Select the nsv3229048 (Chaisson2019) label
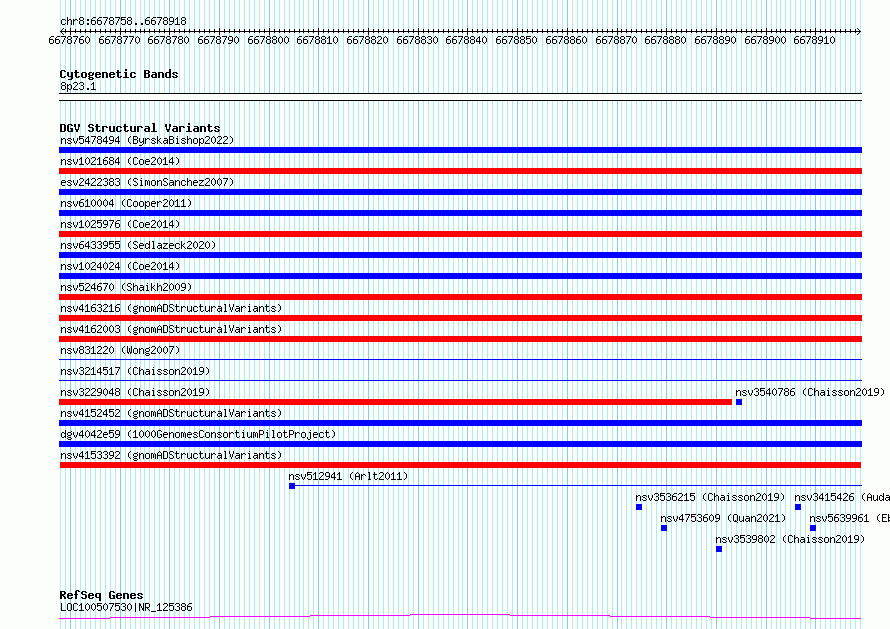890x629 pixels. point(135,392)
